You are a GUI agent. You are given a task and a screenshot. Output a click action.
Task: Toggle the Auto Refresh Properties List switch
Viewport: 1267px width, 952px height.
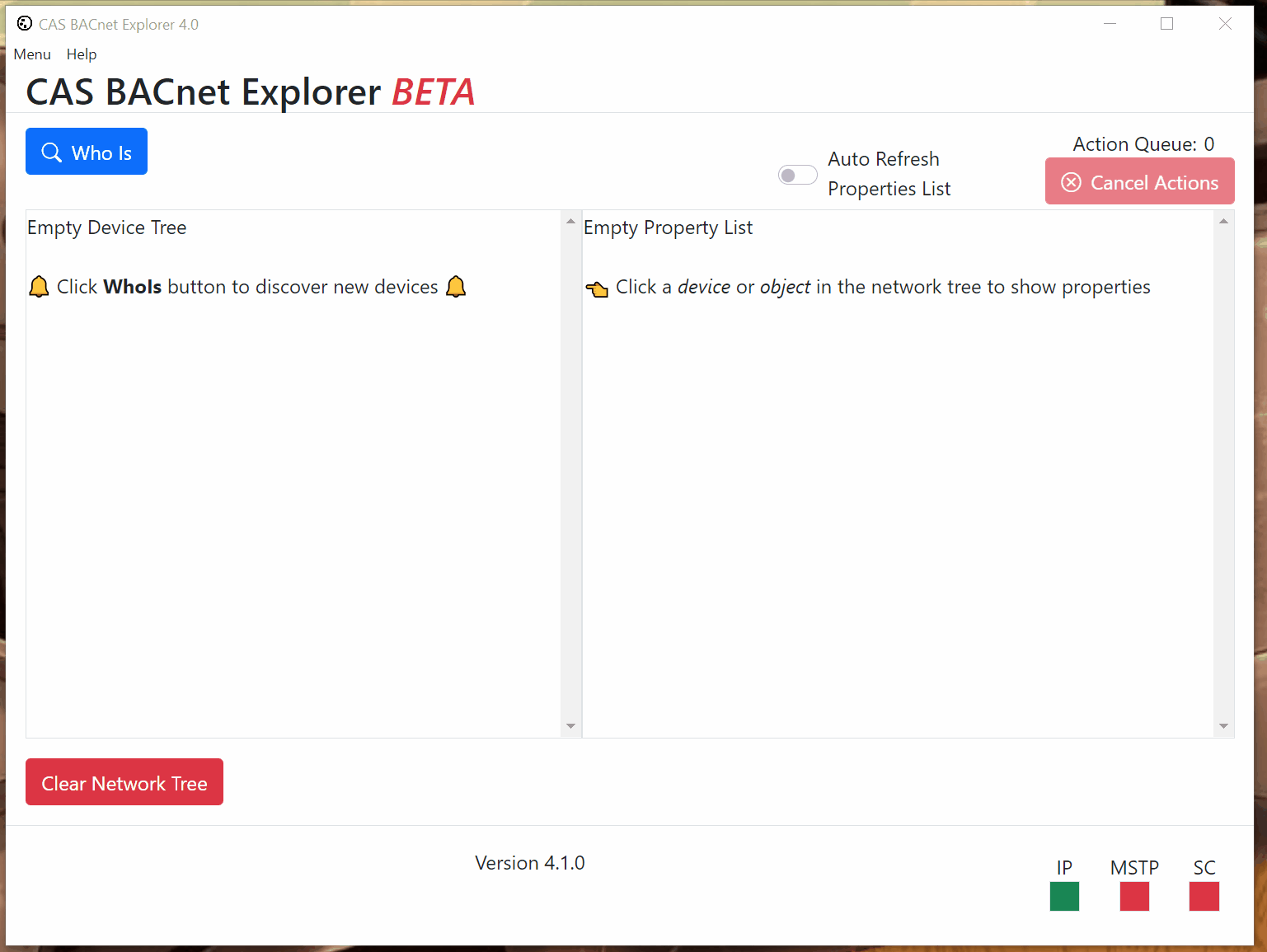click(798, 175)
